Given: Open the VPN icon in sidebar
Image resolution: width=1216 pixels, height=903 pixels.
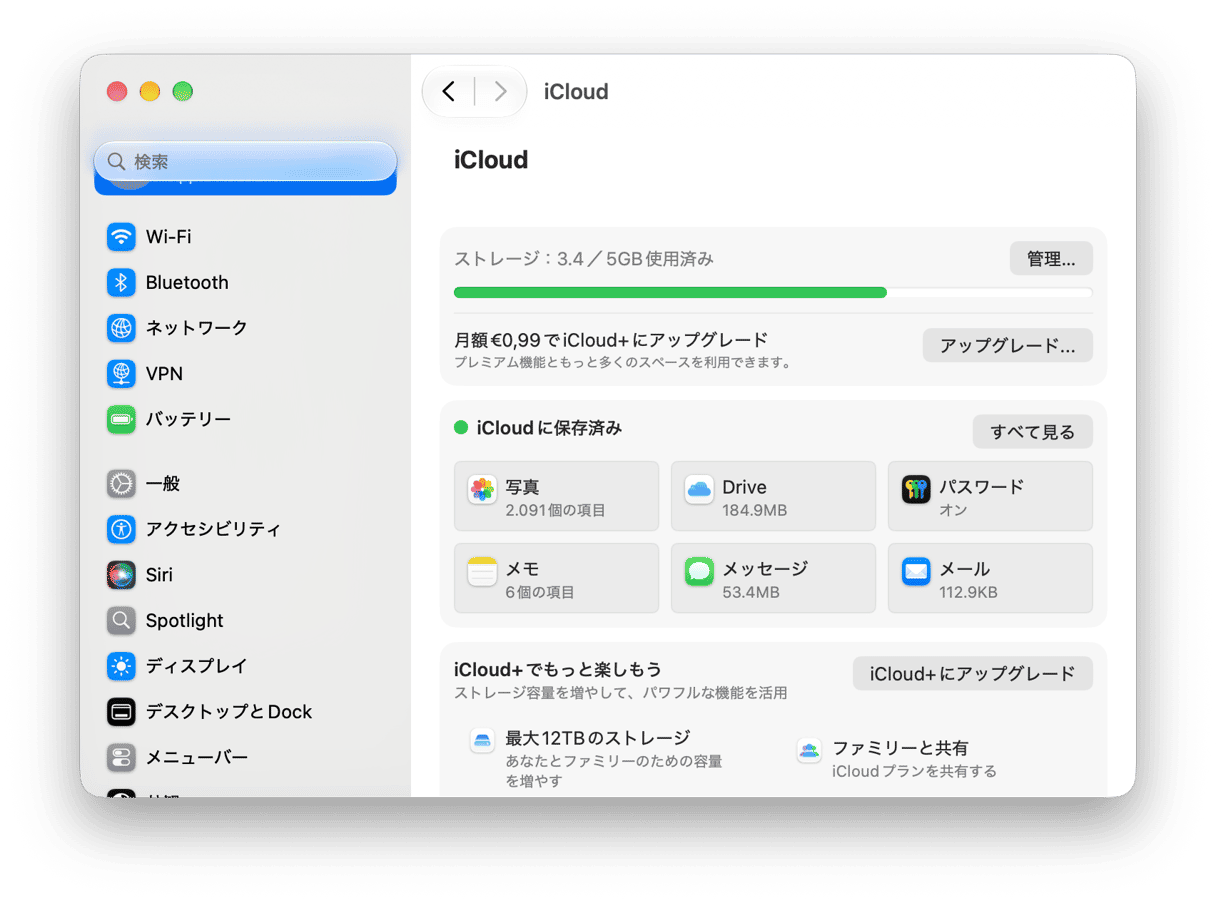Looking at the screenshot, I should pos(121,374).
